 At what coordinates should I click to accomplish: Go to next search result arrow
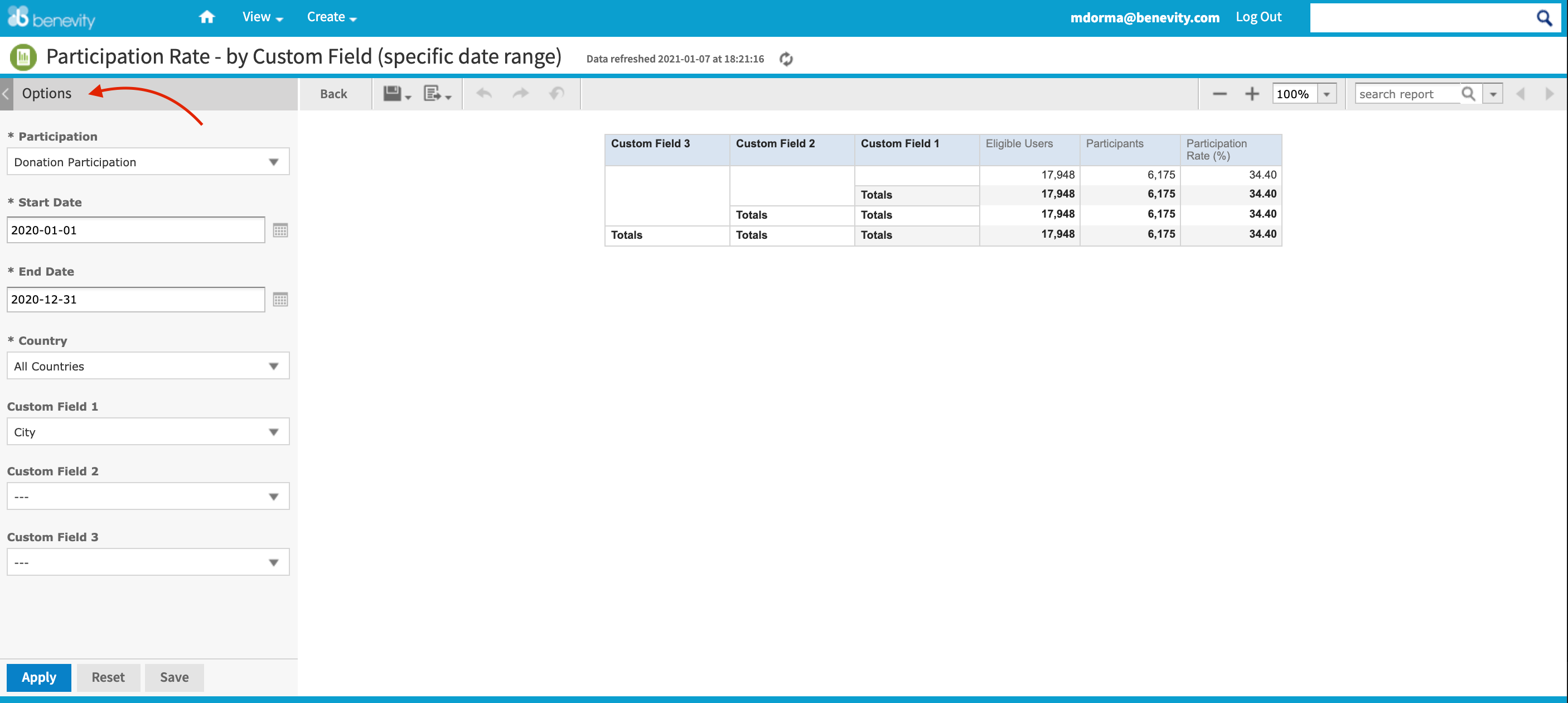click(1549, 94)
